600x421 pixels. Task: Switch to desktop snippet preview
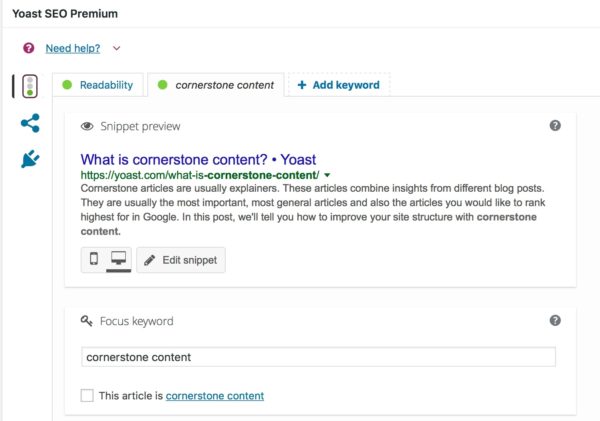(x=119, y=259)
